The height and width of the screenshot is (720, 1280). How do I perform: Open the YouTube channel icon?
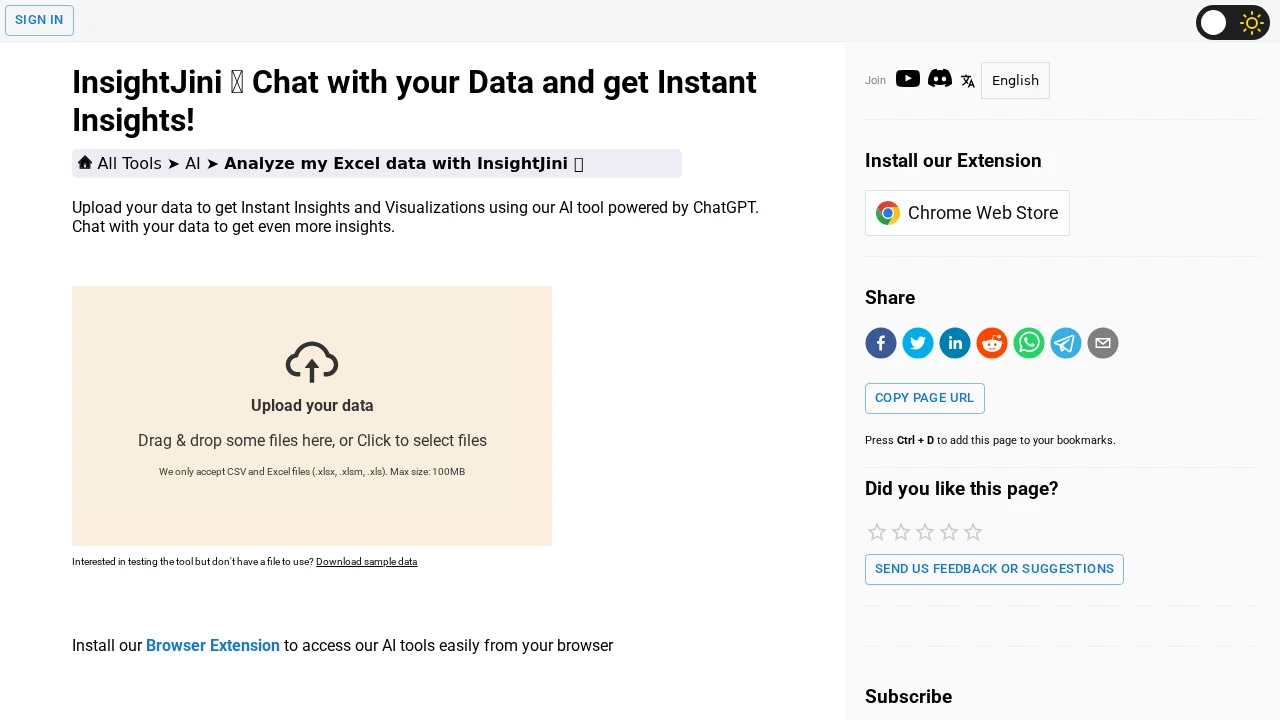907,79
